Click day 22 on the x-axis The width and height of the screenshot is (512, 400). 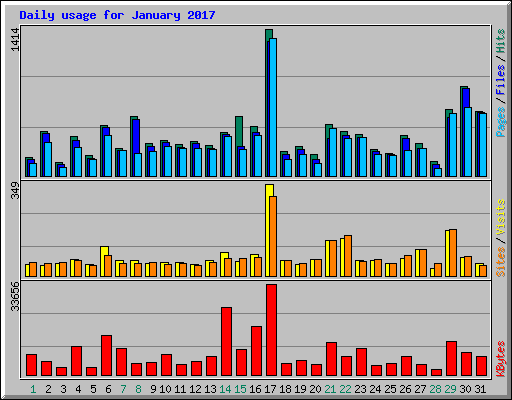(345, 389)
